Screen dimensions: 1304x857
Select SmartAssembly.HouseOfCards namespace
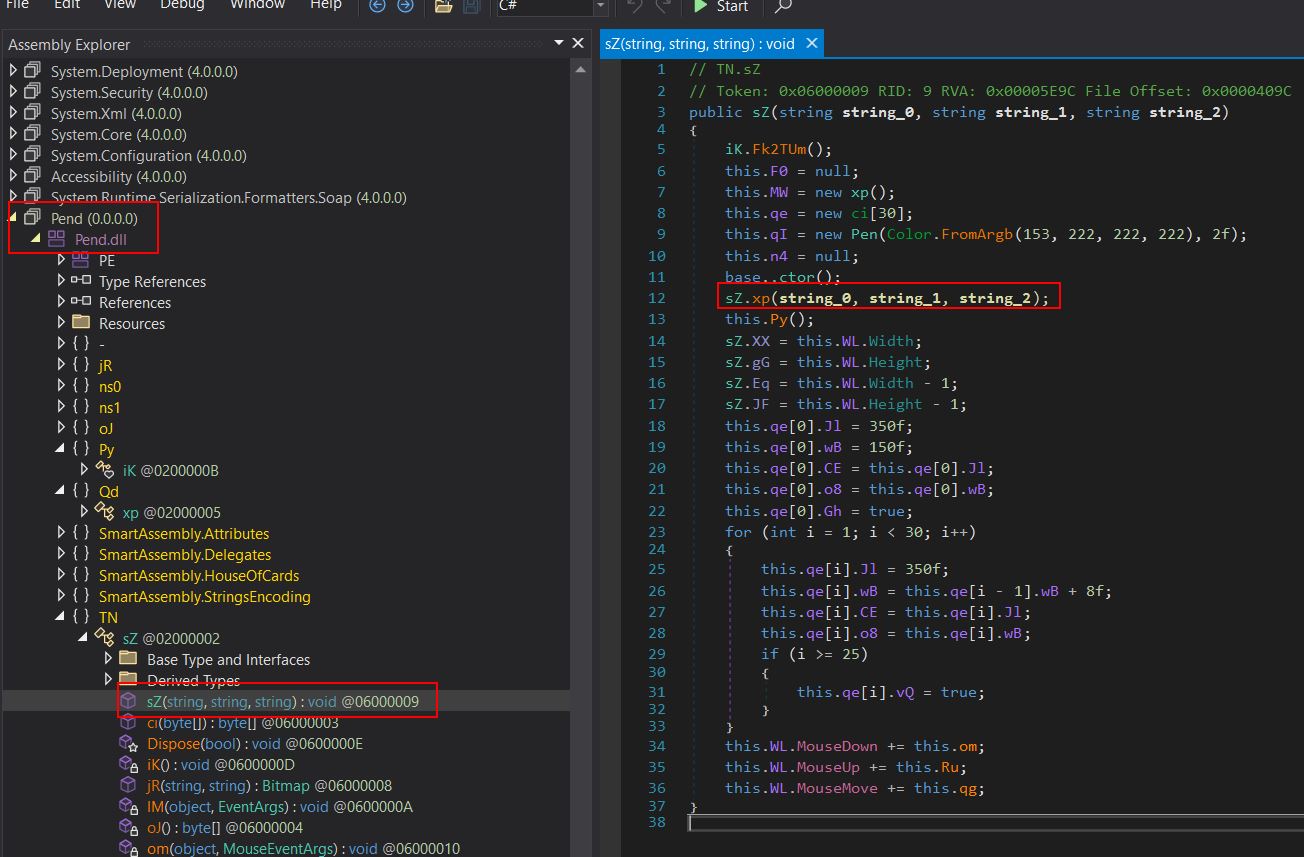coord(199,575)
